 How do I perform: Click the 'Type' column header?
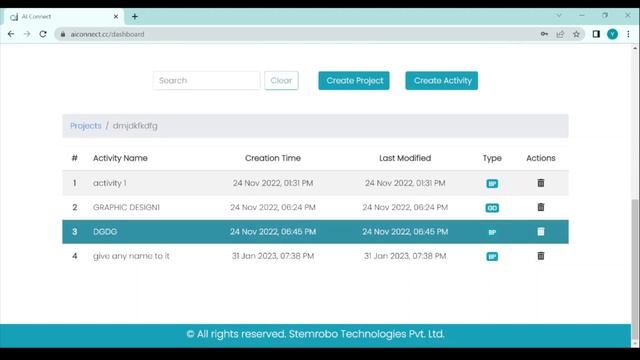pyautogui.click(x=492, y=158)
